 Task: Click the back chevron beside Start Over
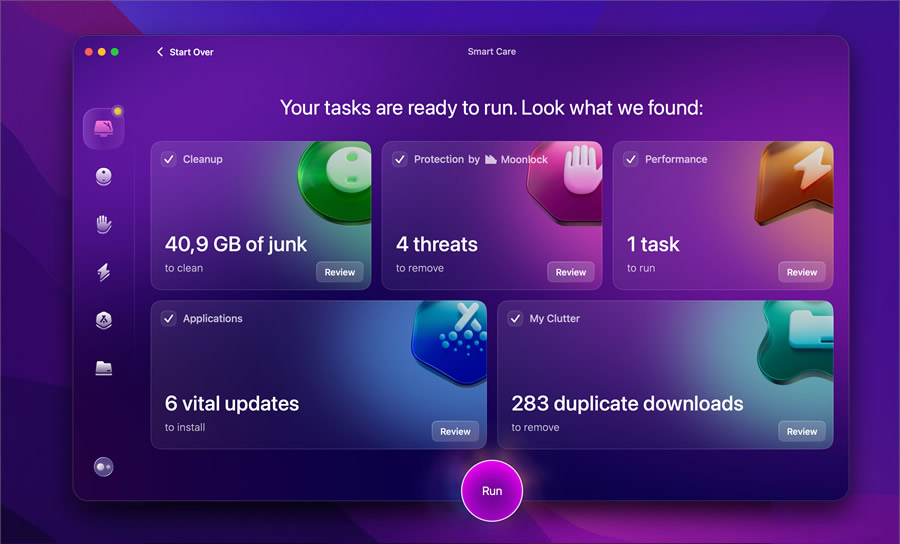[x=160, y=52]
